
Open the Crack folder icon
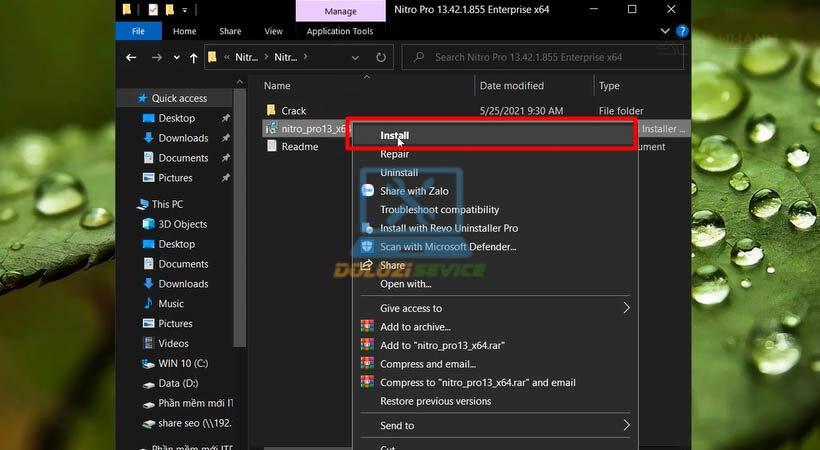pyautogui.click(x=271, y=111)
